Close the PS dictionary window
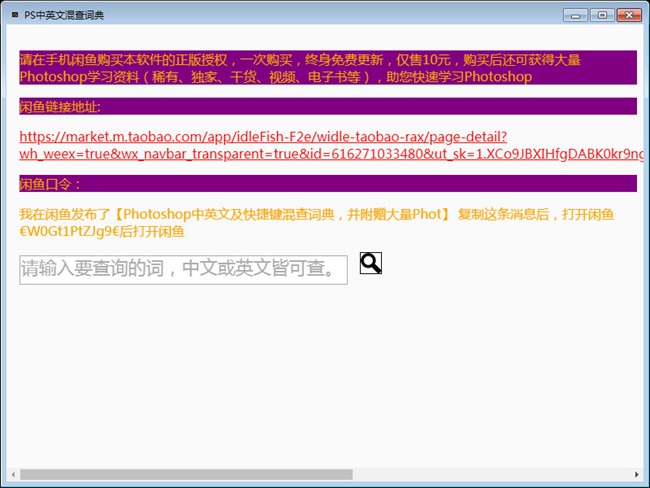The image size is (650, 488). click(x=629, y=15)
